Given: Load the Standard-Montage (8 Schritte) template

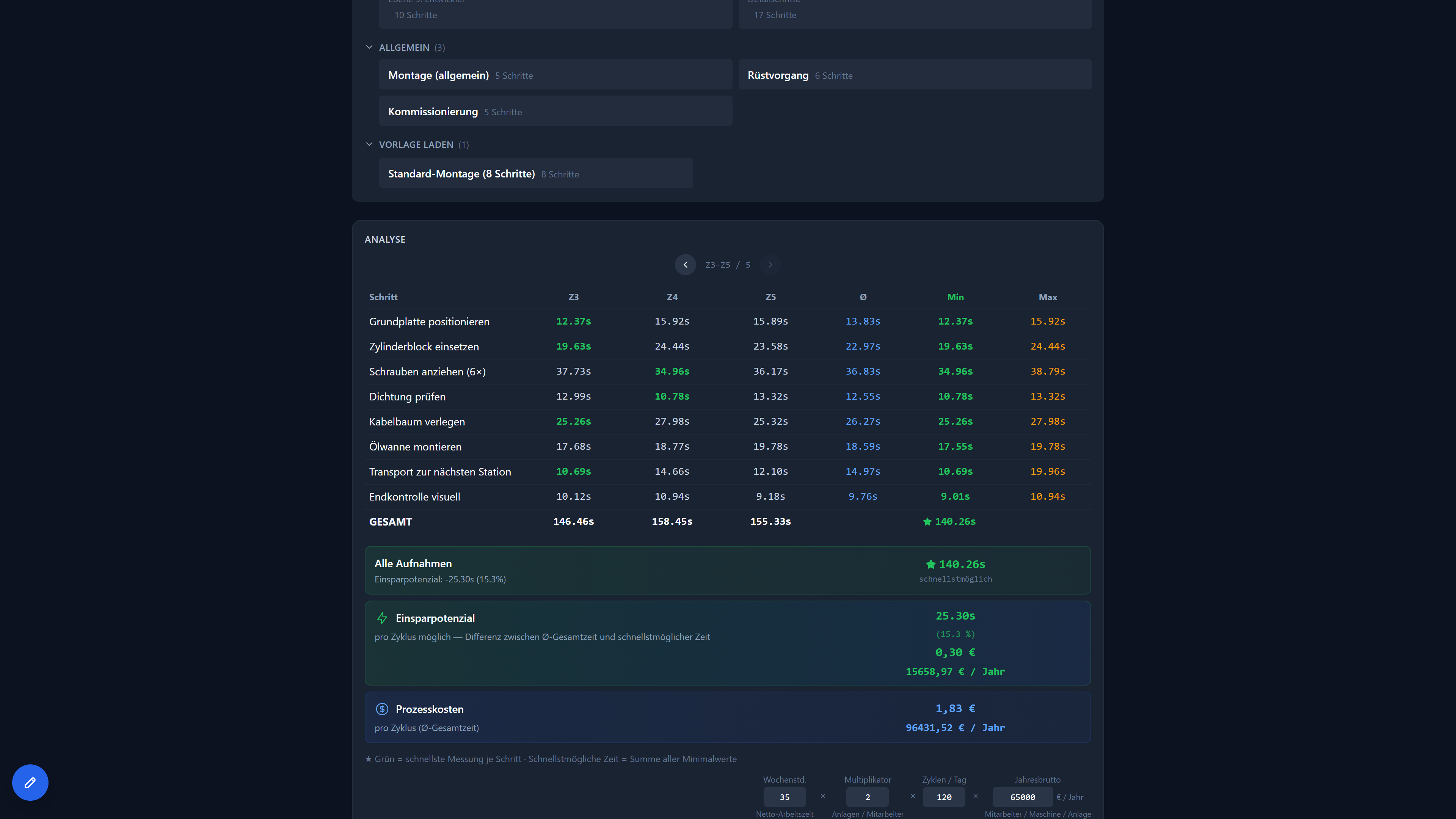Looking at the screenshot, I should coord(535,174).
